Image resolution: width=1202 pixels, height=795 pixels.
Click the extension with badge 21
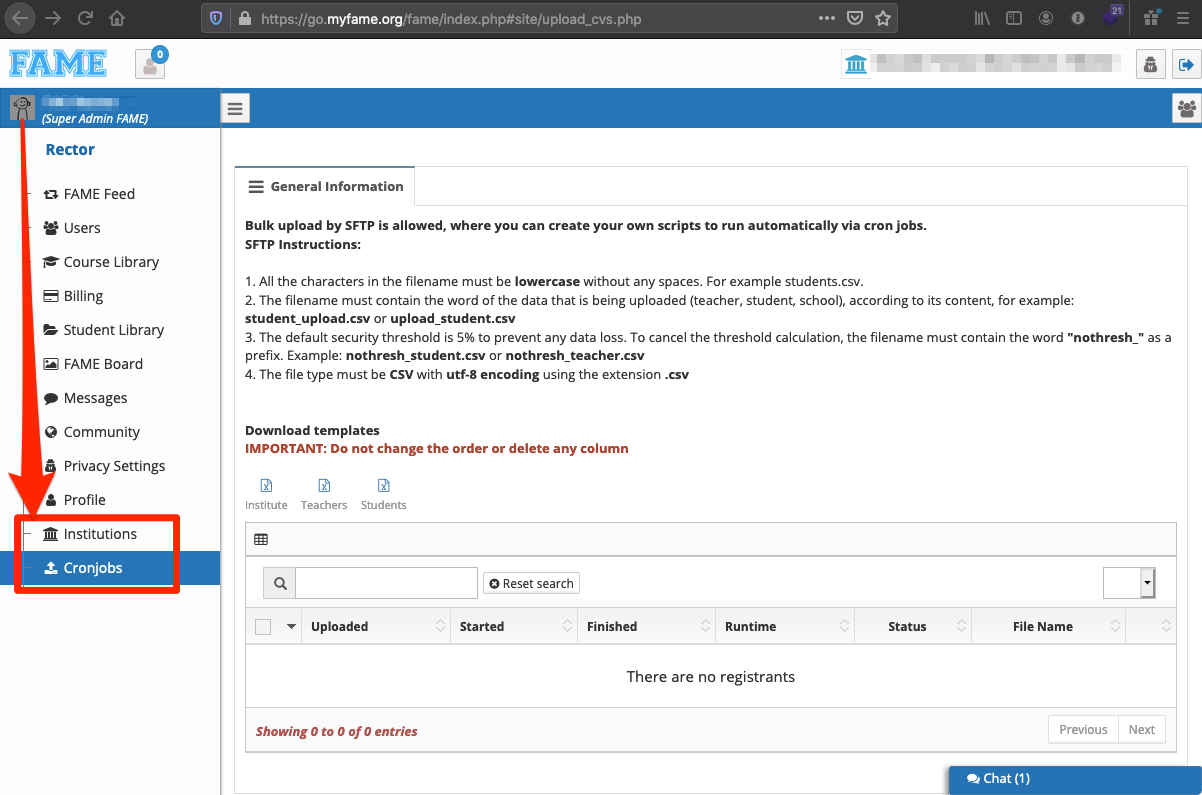(1111, 16)
